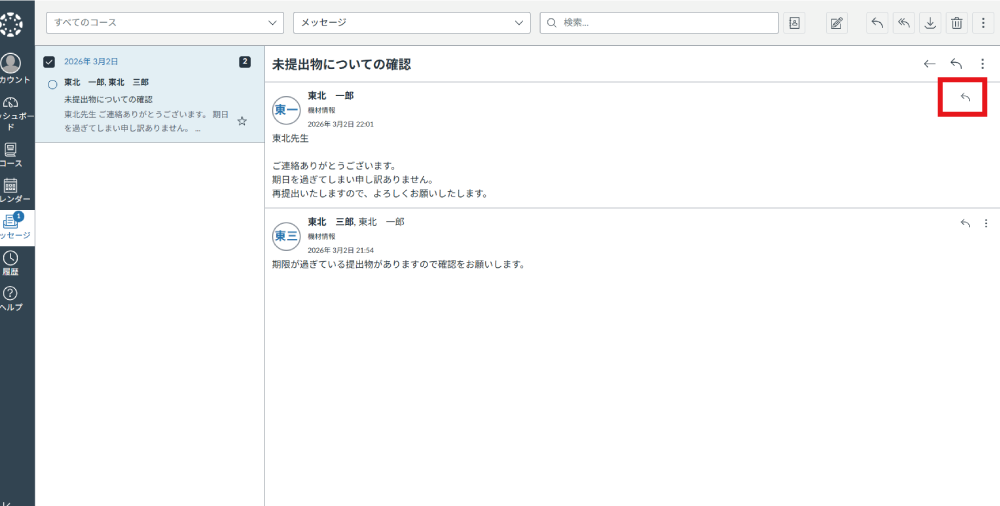Click sender name 東北 三郎, 東北 一郎

point(356,222)
